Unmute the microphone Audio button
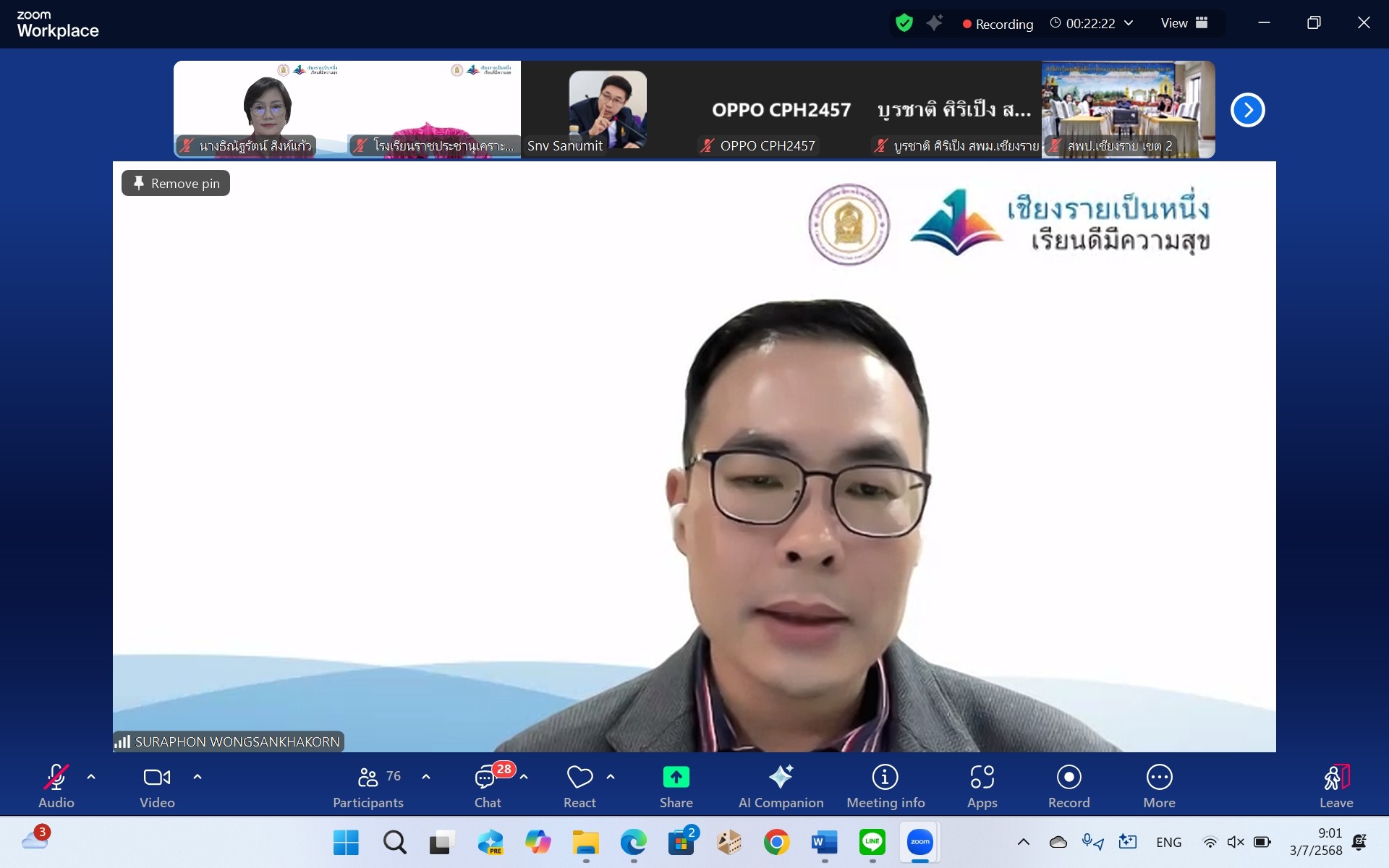 (56, 778)
